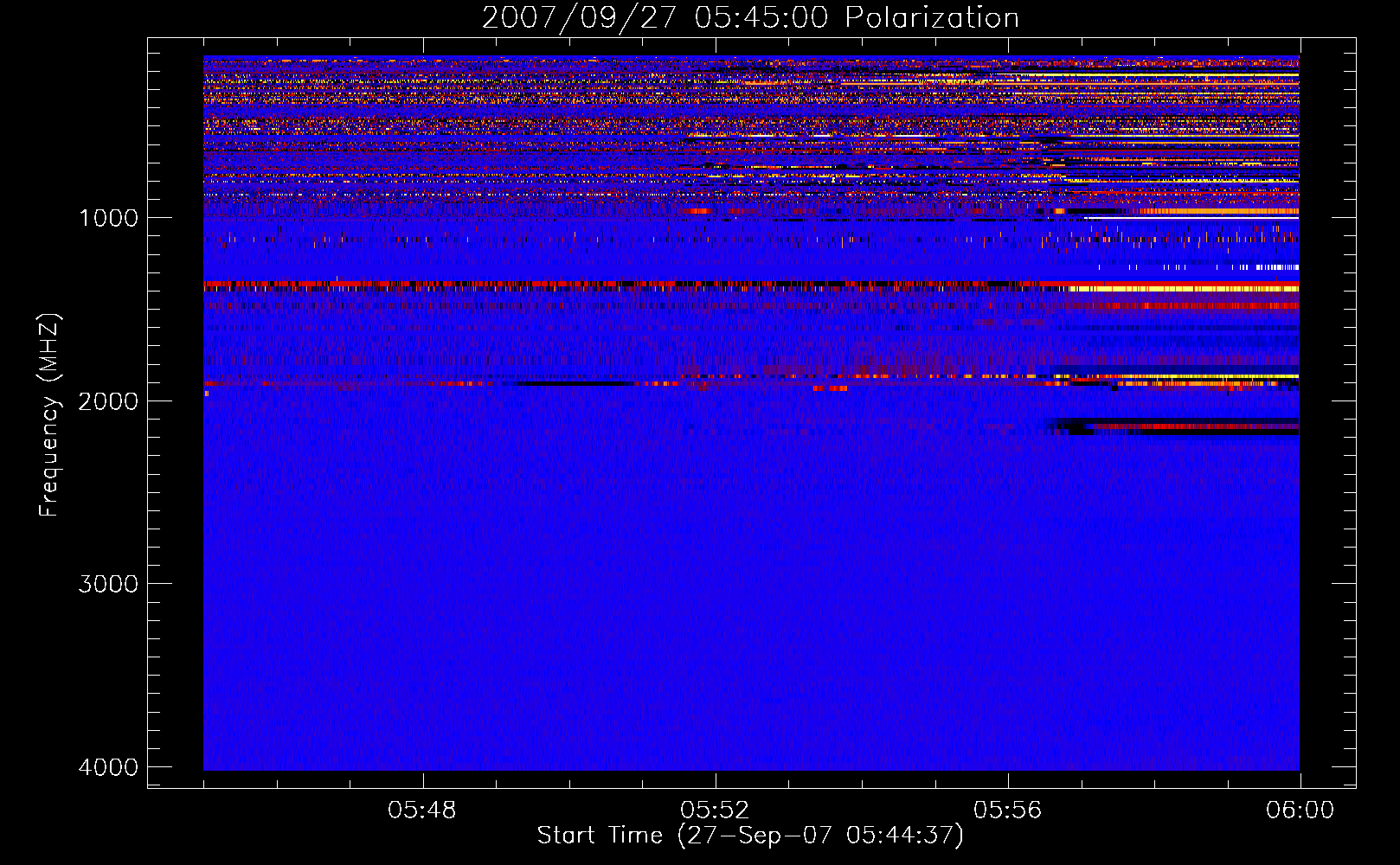Click the 4000 frequency tick label
The image size is (1400, 865).
(x=108, y=767)
